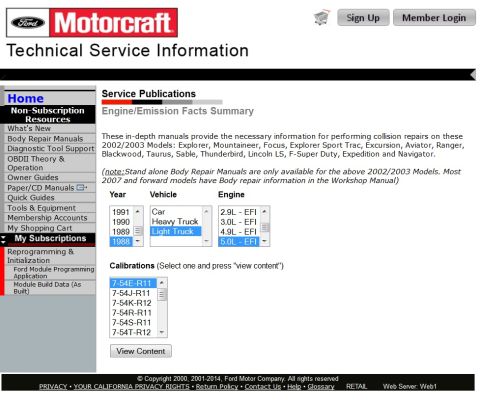This screenshot has width=480, height=400.
Task: Open Paper/CD Manuals link
Action: 41,188
